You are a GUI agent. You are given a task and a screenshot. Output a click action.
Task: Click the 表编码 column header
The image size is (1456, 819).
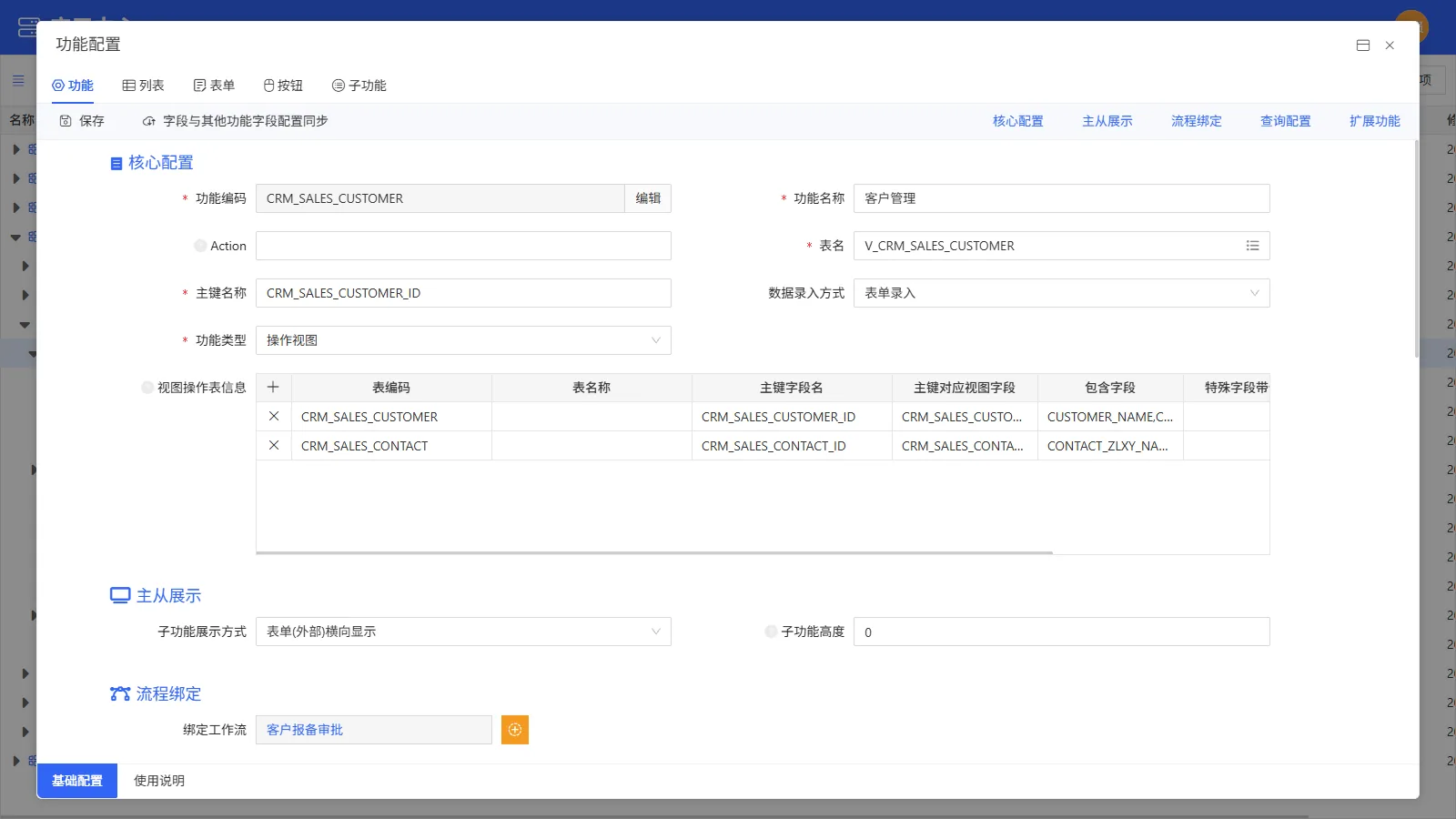tap(391, 388)
